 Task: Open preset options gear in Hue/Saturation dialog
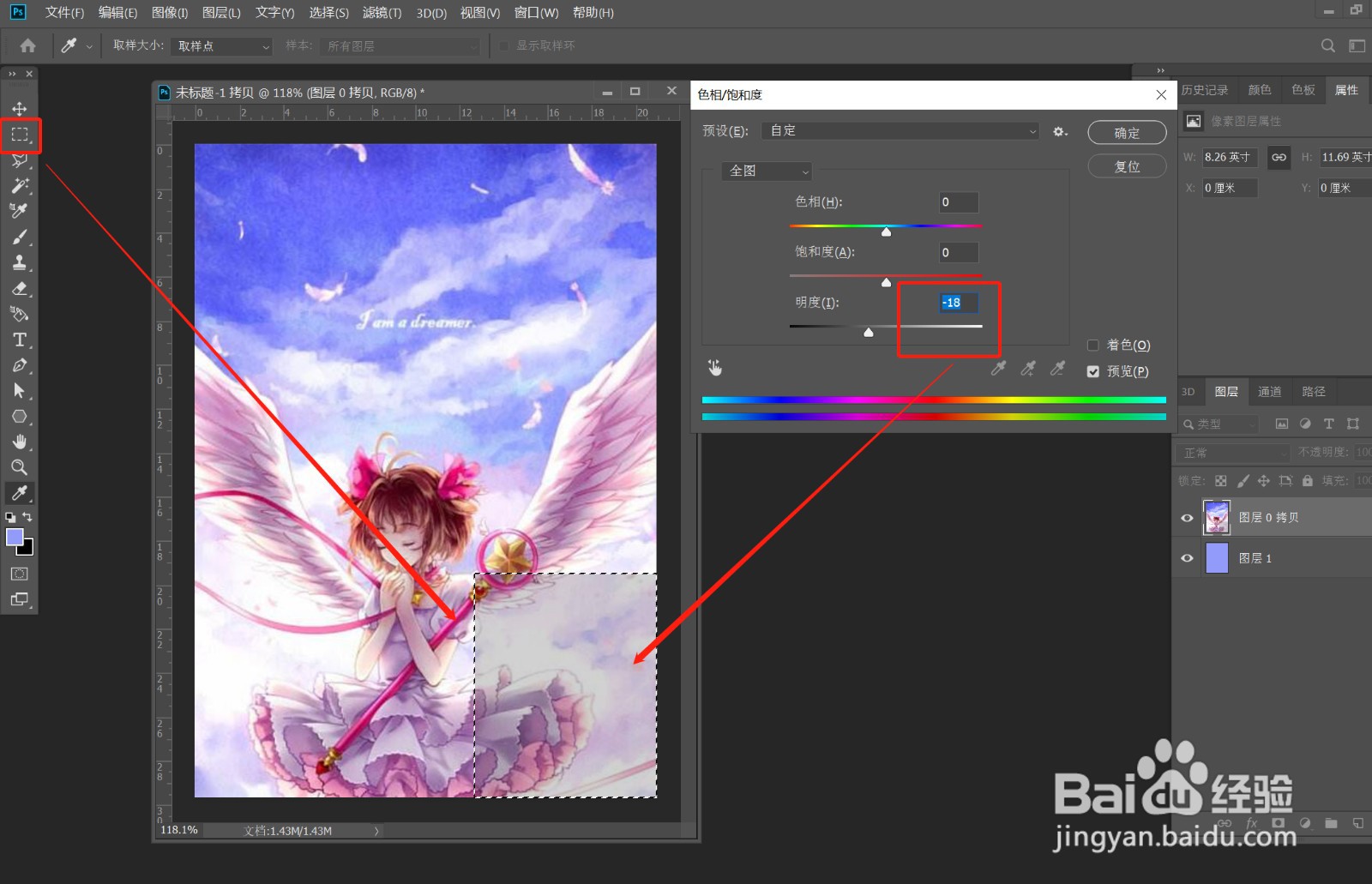(x=1061, y=131)
